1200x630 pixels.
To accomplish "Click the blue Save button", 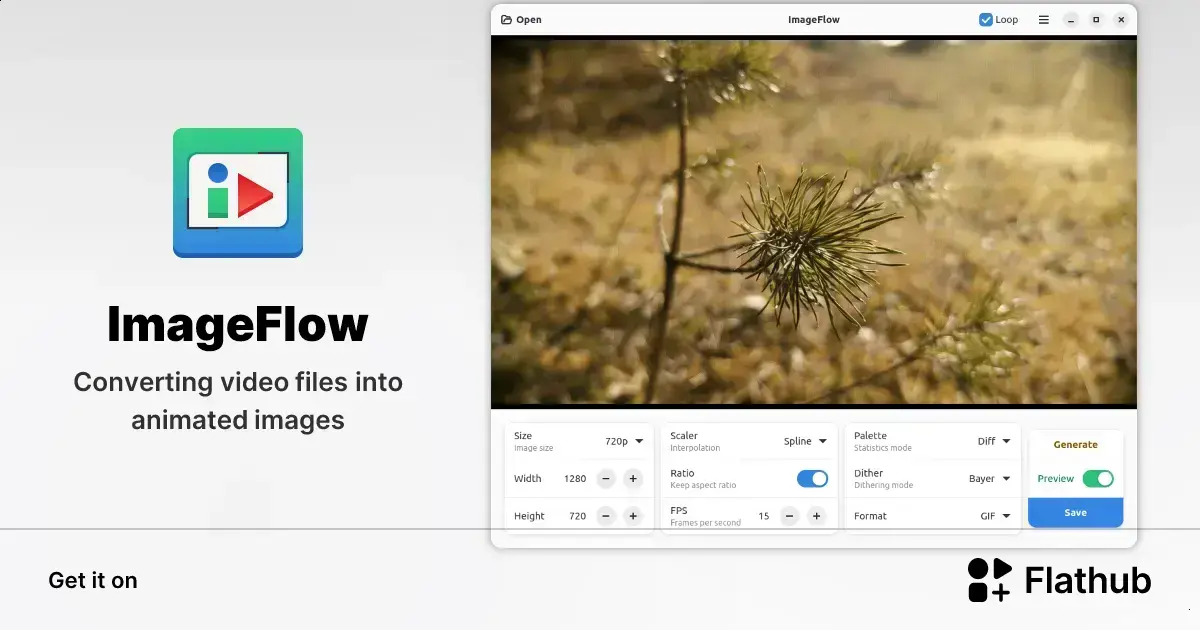I will point(1075,512).
